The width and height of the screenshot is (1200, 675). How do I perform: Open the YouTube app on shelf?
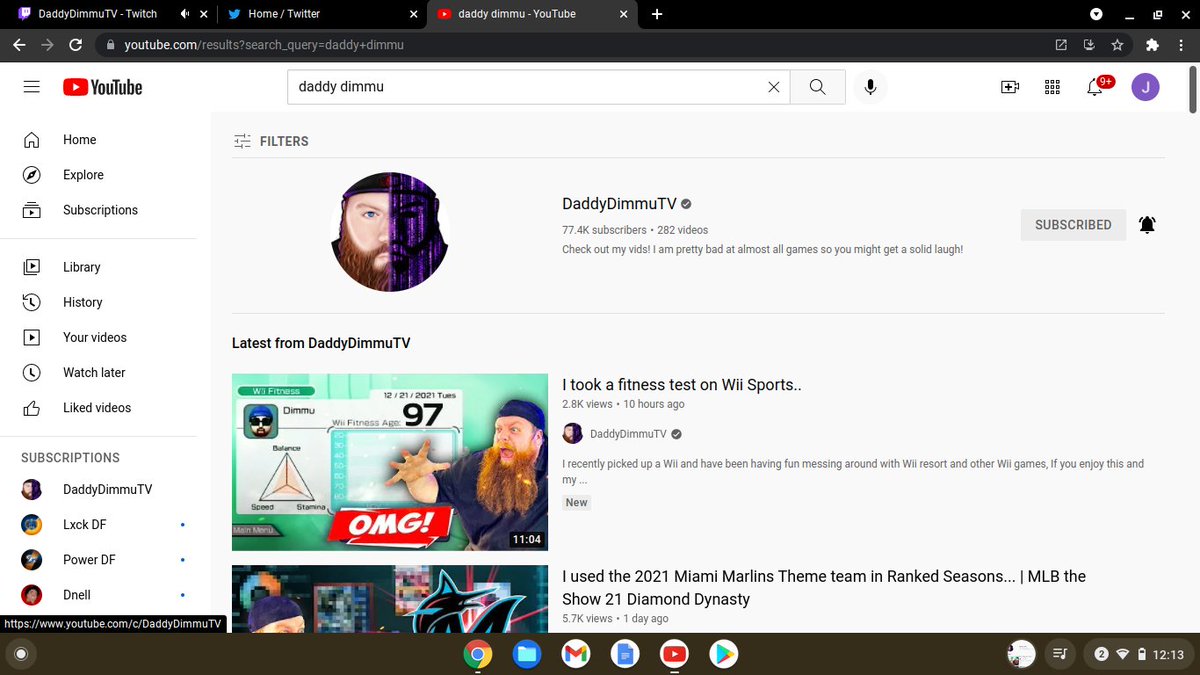pos(674,654)
